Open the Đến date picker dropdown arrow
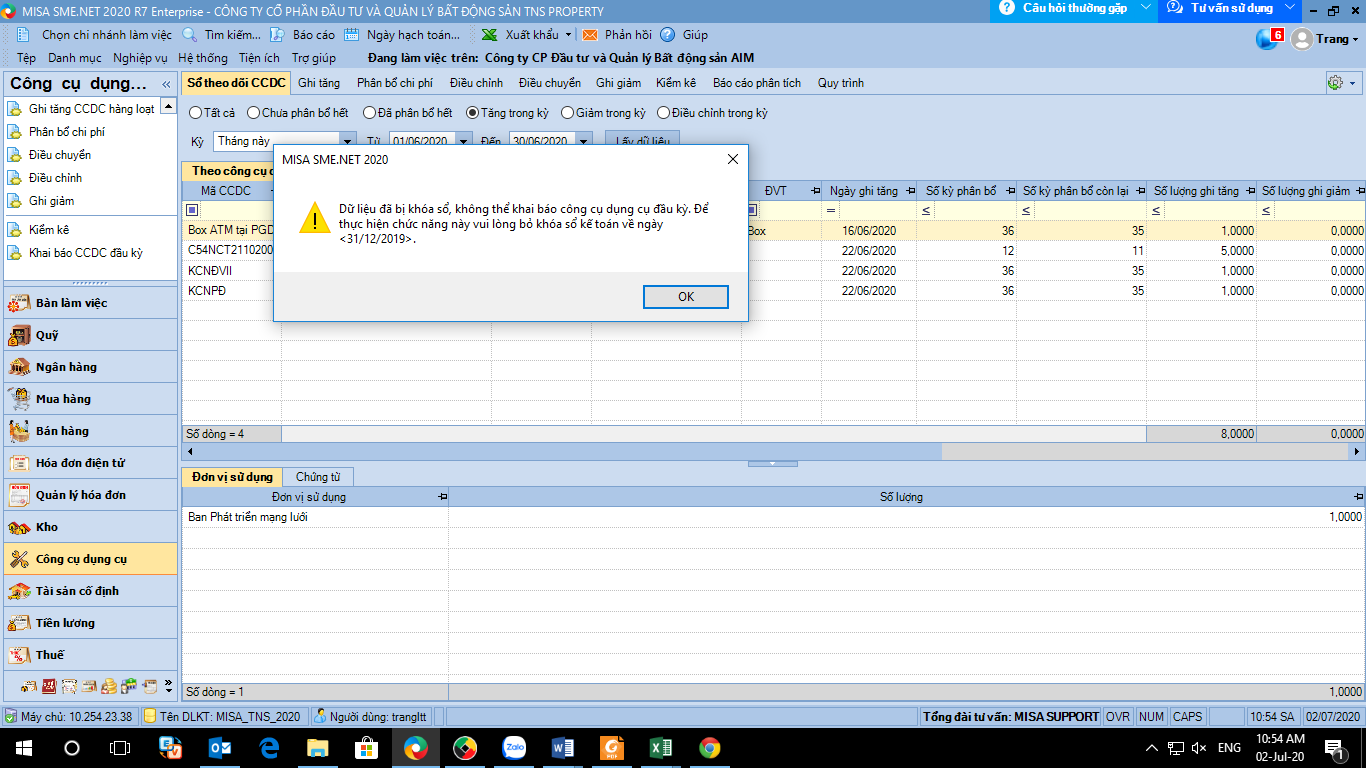Screen dimensions: 1366x768 pos(584,141)
